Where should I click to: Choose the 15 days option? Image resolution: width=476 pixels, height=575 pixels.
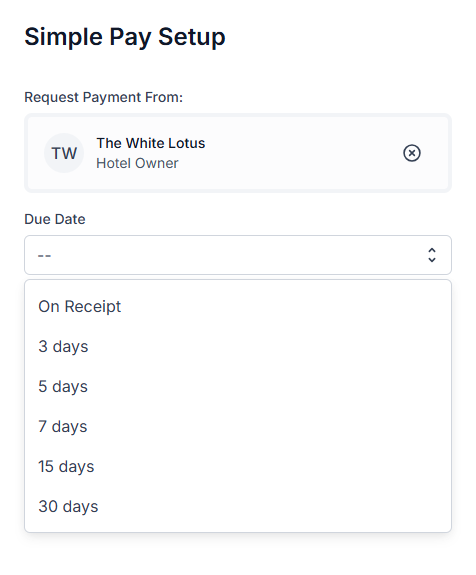tap(238, 466)
